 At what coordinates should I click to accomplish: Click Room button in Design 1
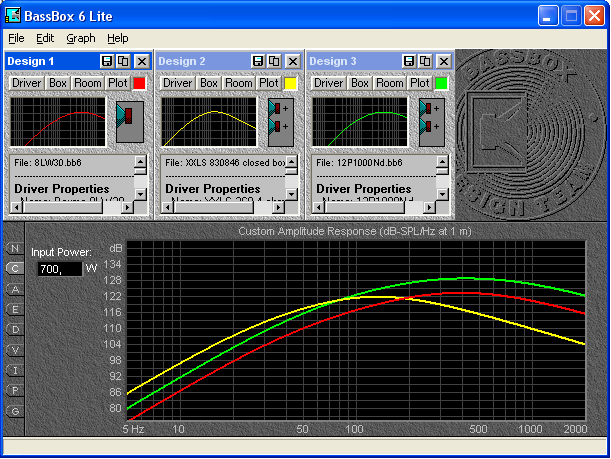[88, 83]
